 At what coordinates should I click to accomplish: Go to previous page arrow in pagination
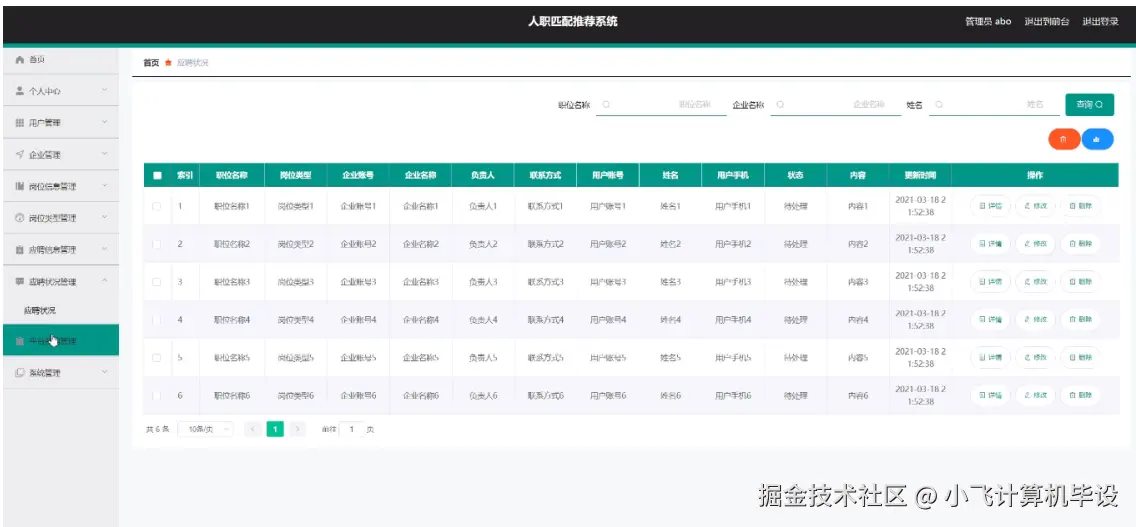coord(253,429)
